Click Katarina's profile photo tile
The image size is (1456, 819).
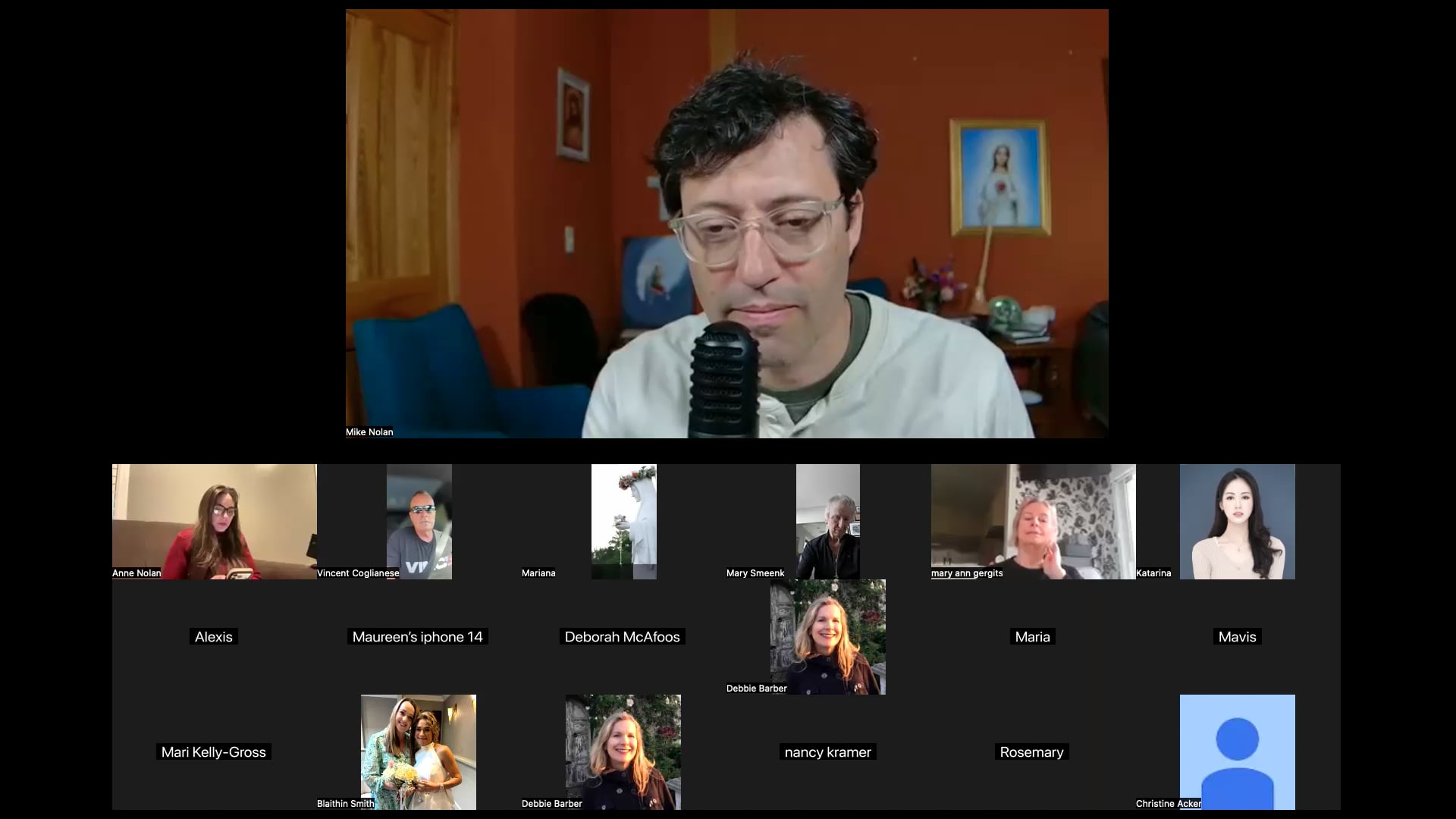[x=1237, y=522]
